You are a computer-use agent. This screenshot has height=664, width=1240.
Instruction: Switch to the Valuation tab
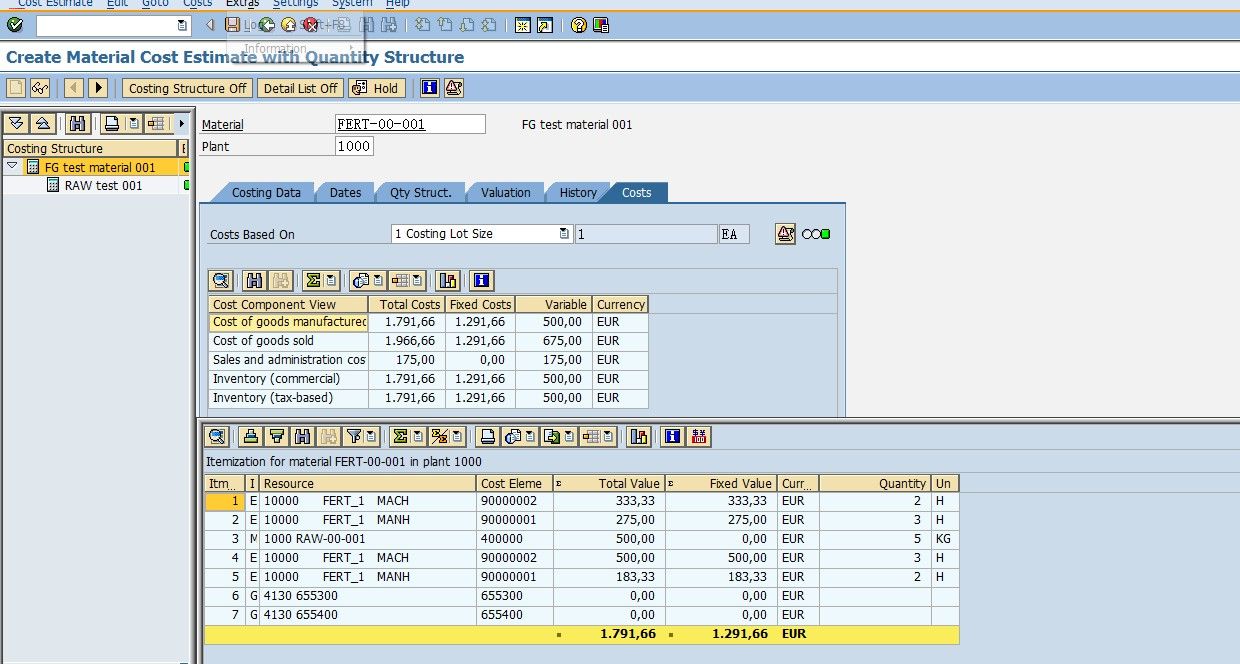505,192
